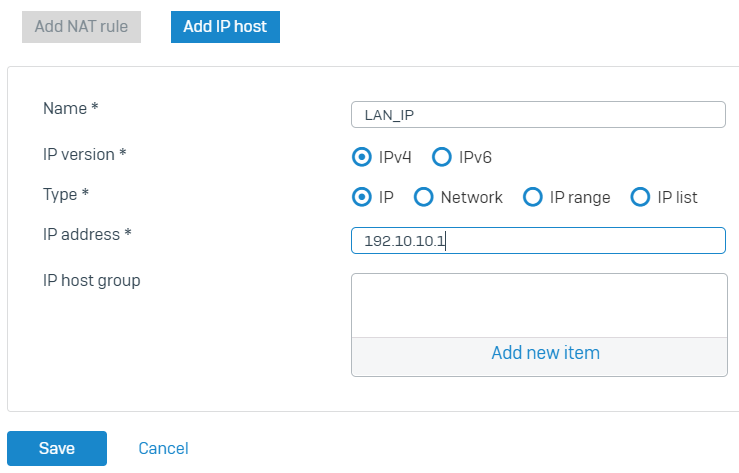The height and width of the screenshot is (473, 739).
Task: Choose the IP range type option
Action: coord(533,197)
